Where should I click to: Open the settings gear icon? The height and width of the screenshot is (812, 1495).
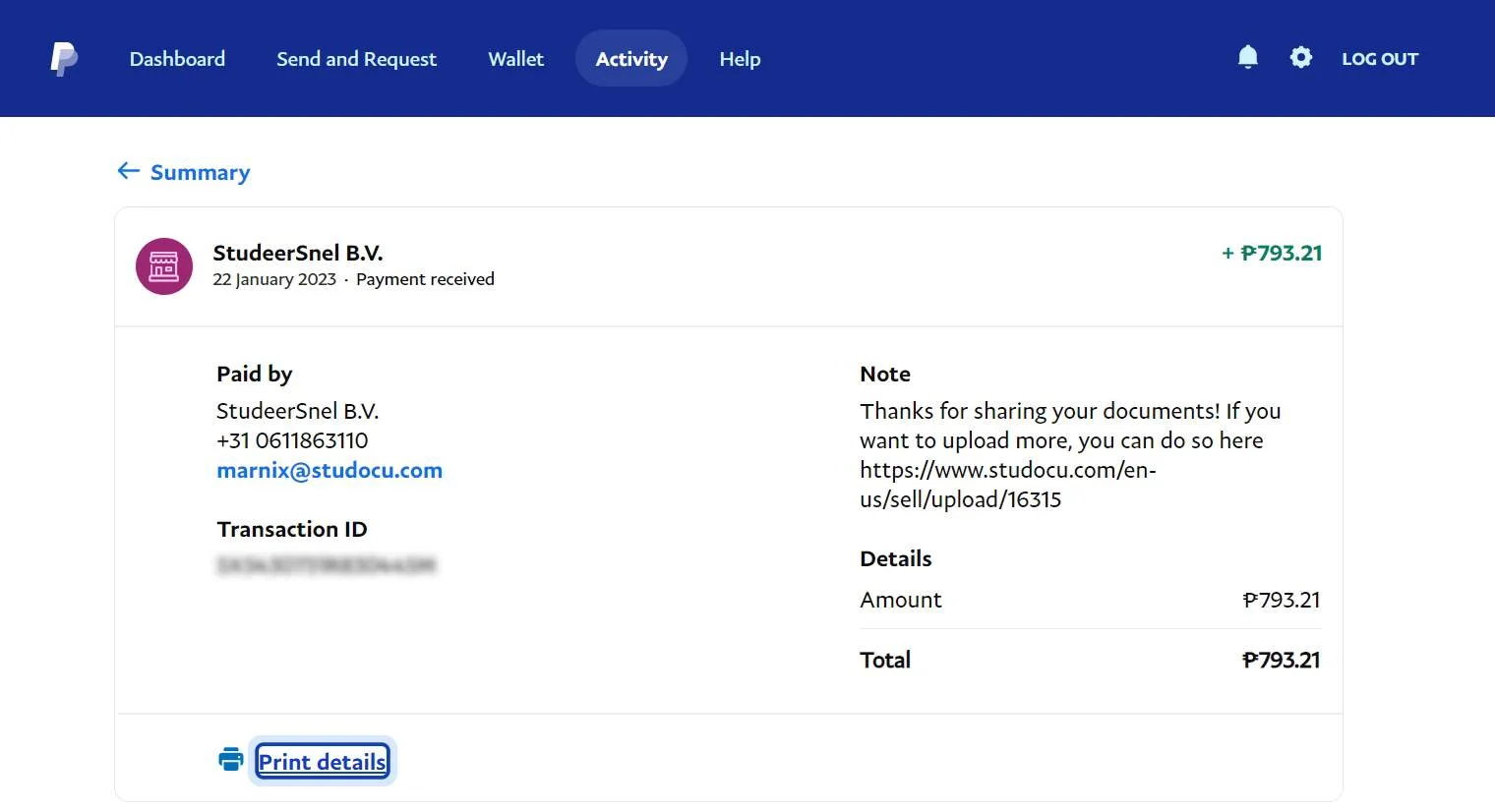tap(1300, 58)
